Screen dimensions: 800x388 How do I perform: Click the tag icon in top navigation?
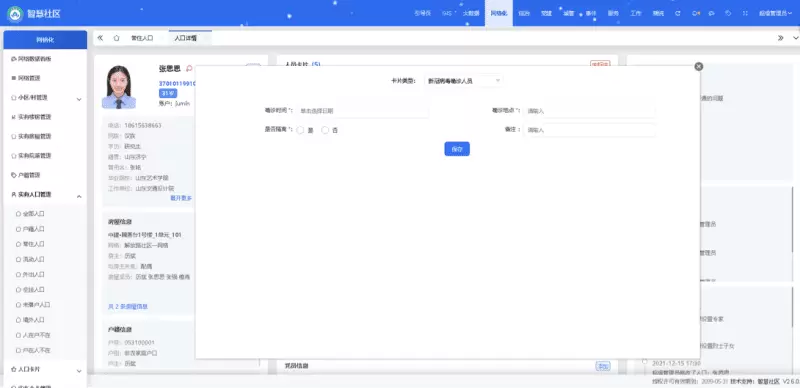pyautogui.click(x=728, y=14)
